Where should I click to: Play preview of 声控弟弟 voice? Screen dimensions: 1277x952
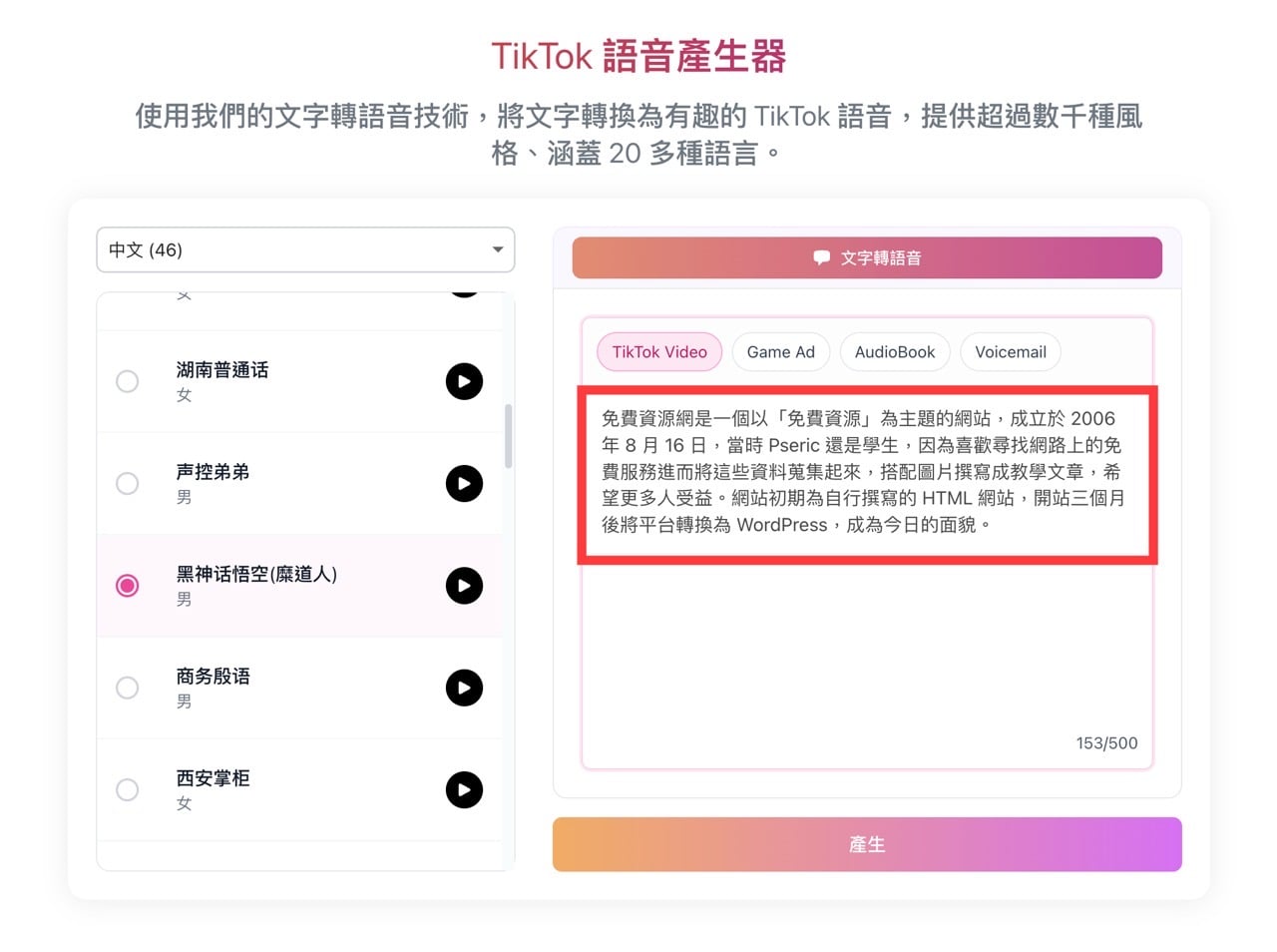[464, 484]
